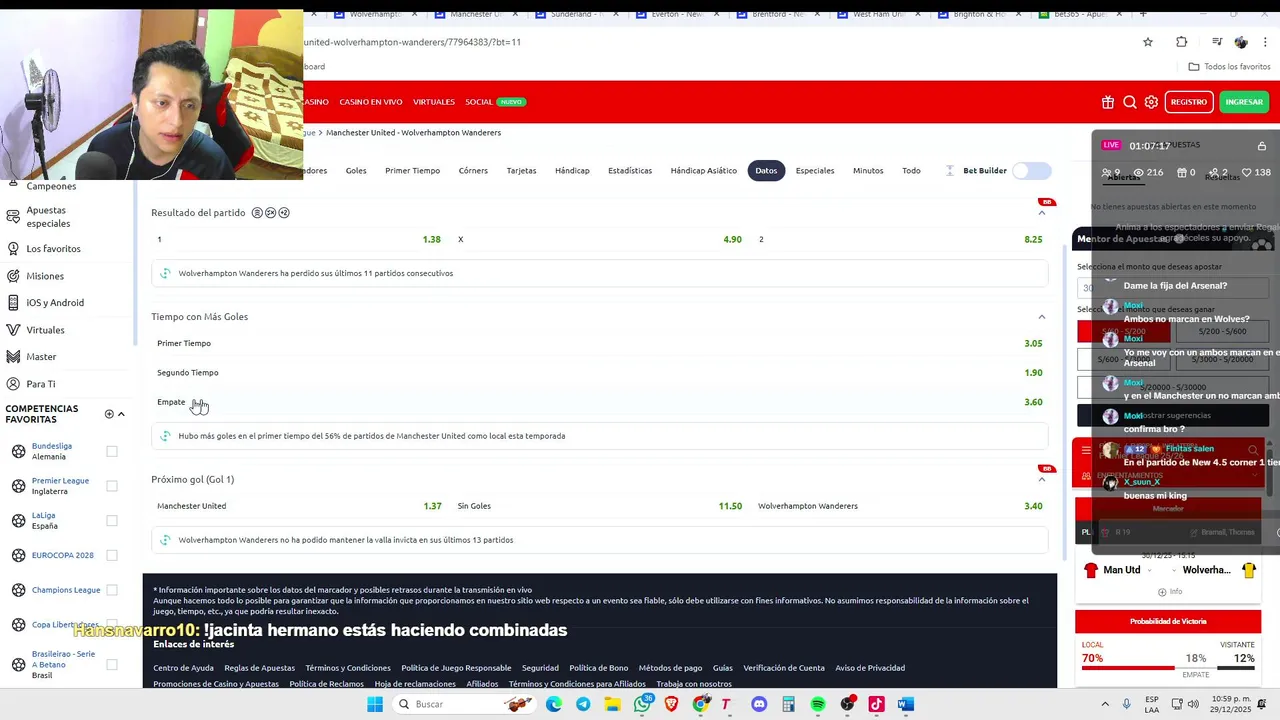This screenshot has height=720, width=1280.
Task: Collapse the Tiempo con Más Goles market
Action: pos(1041,317)
